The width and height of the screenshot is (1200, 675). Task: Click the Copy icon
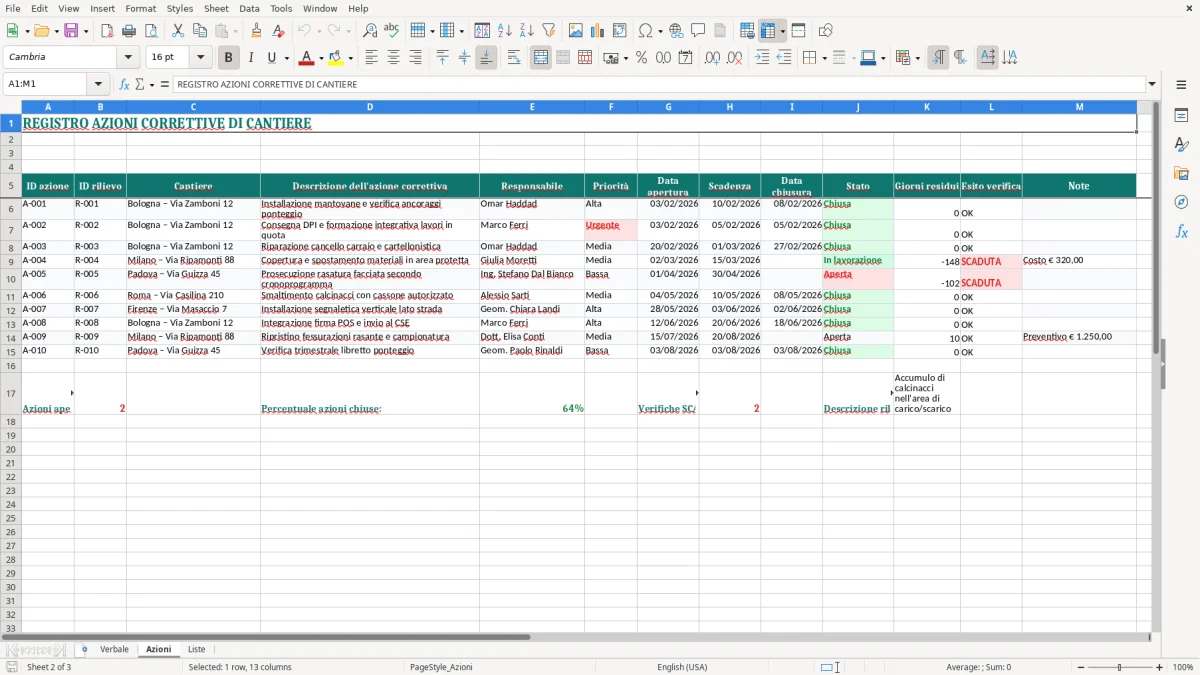tap(200, 31)
